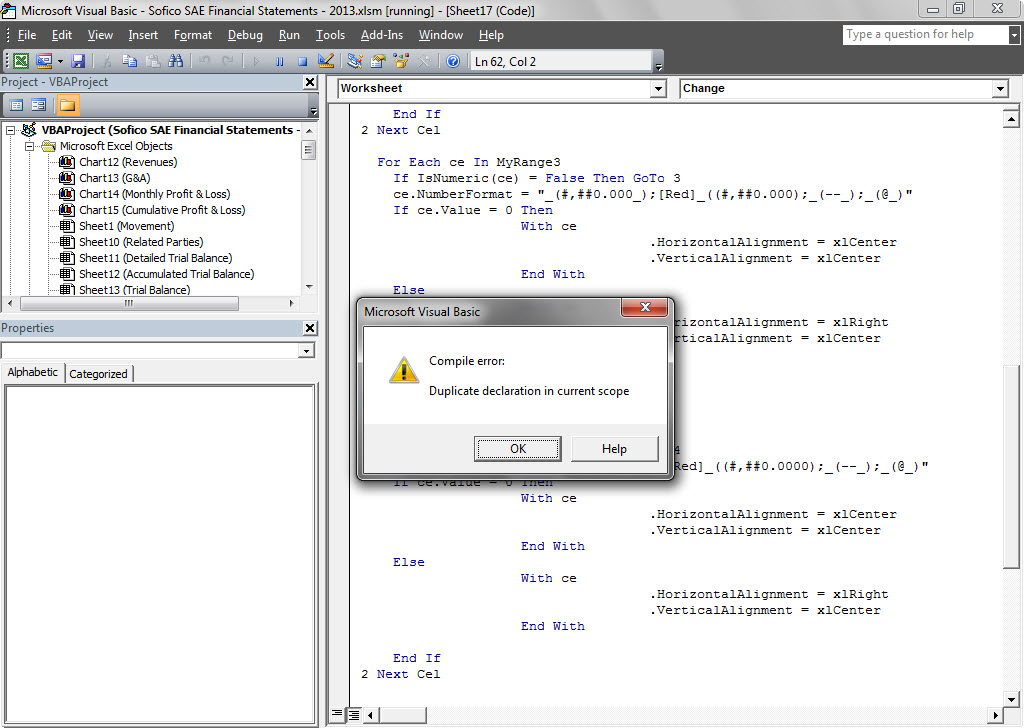Switch to Microsoft Excel via toolbar icon
This screenshot has height=728, width=1024.
coord(21,61)
